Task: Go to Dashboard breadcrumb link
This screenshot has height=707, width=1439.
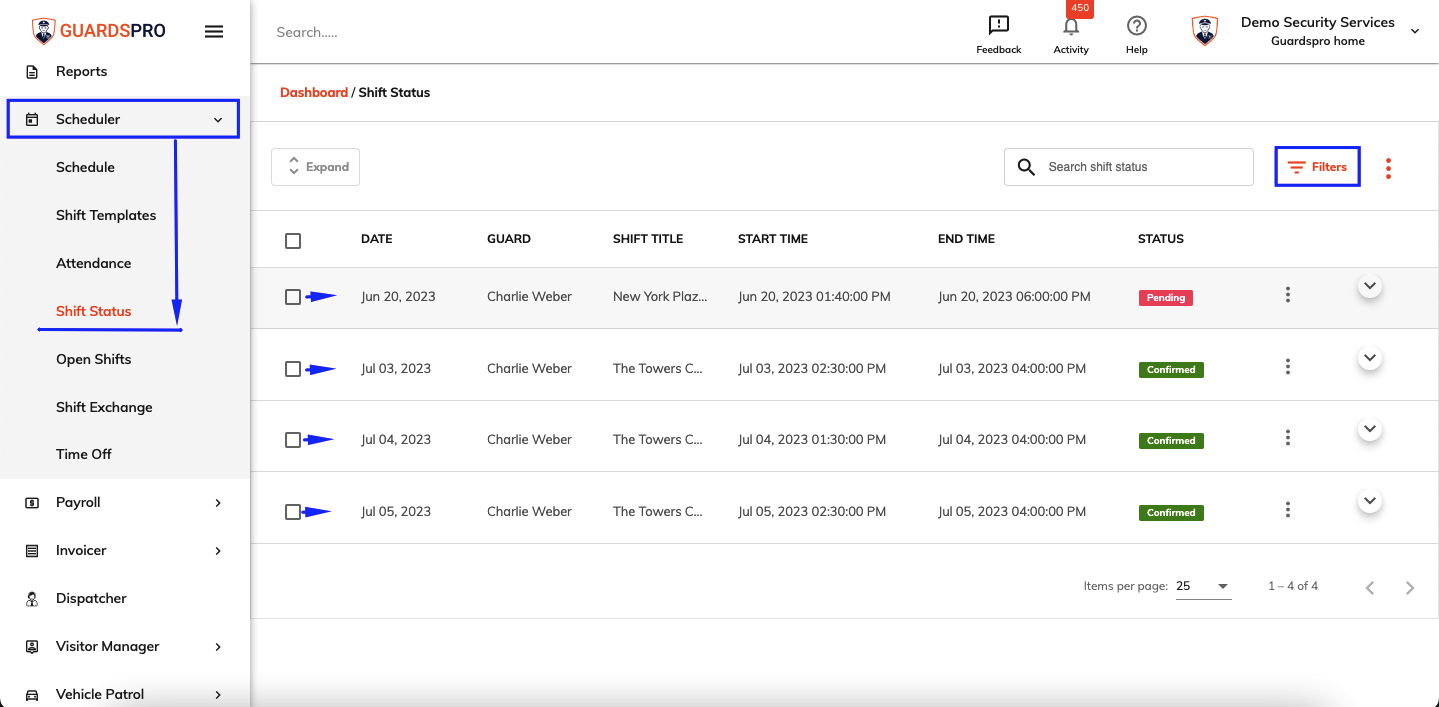Action: point(314,92)
